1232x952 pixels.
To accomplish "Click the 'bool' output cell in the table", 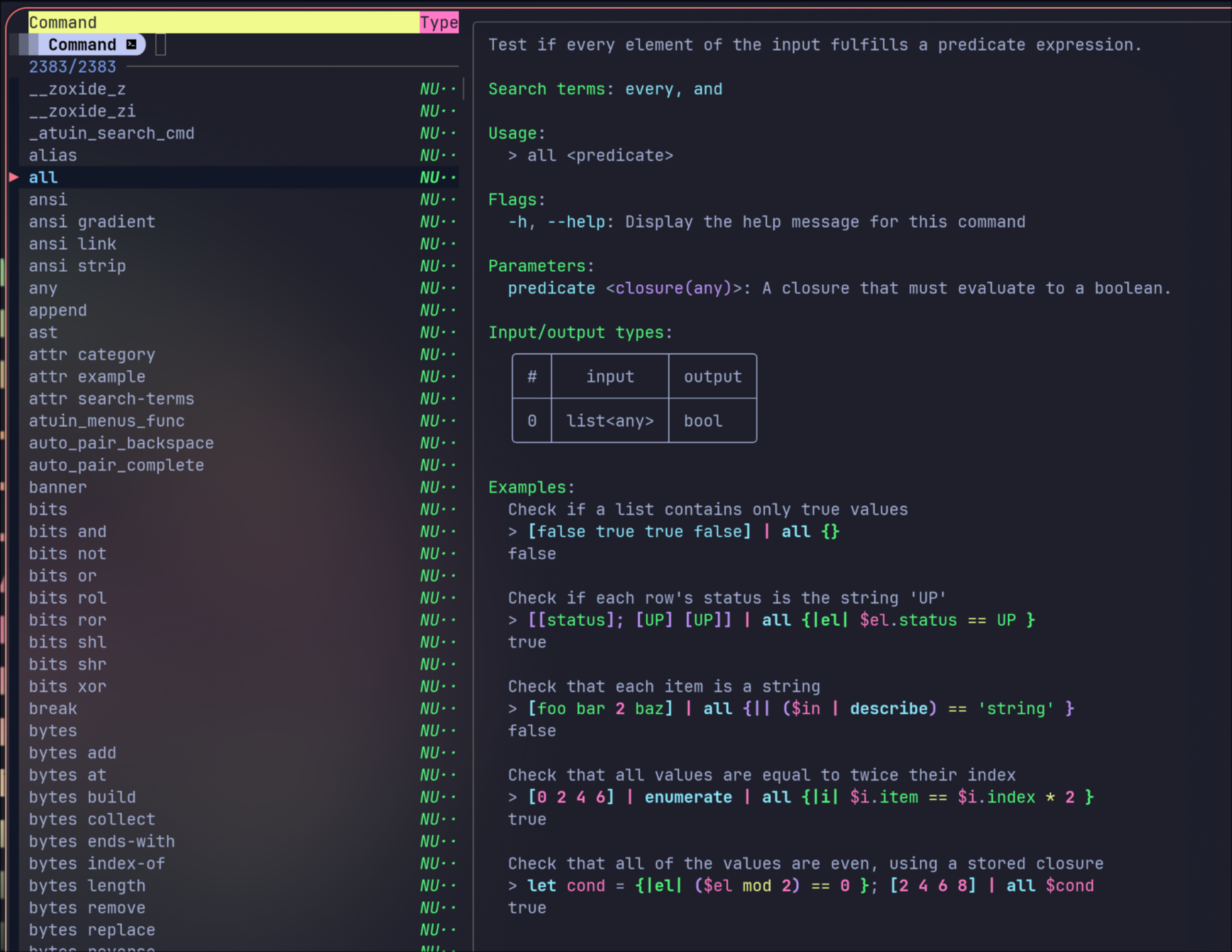I will [x=703, y=421].
